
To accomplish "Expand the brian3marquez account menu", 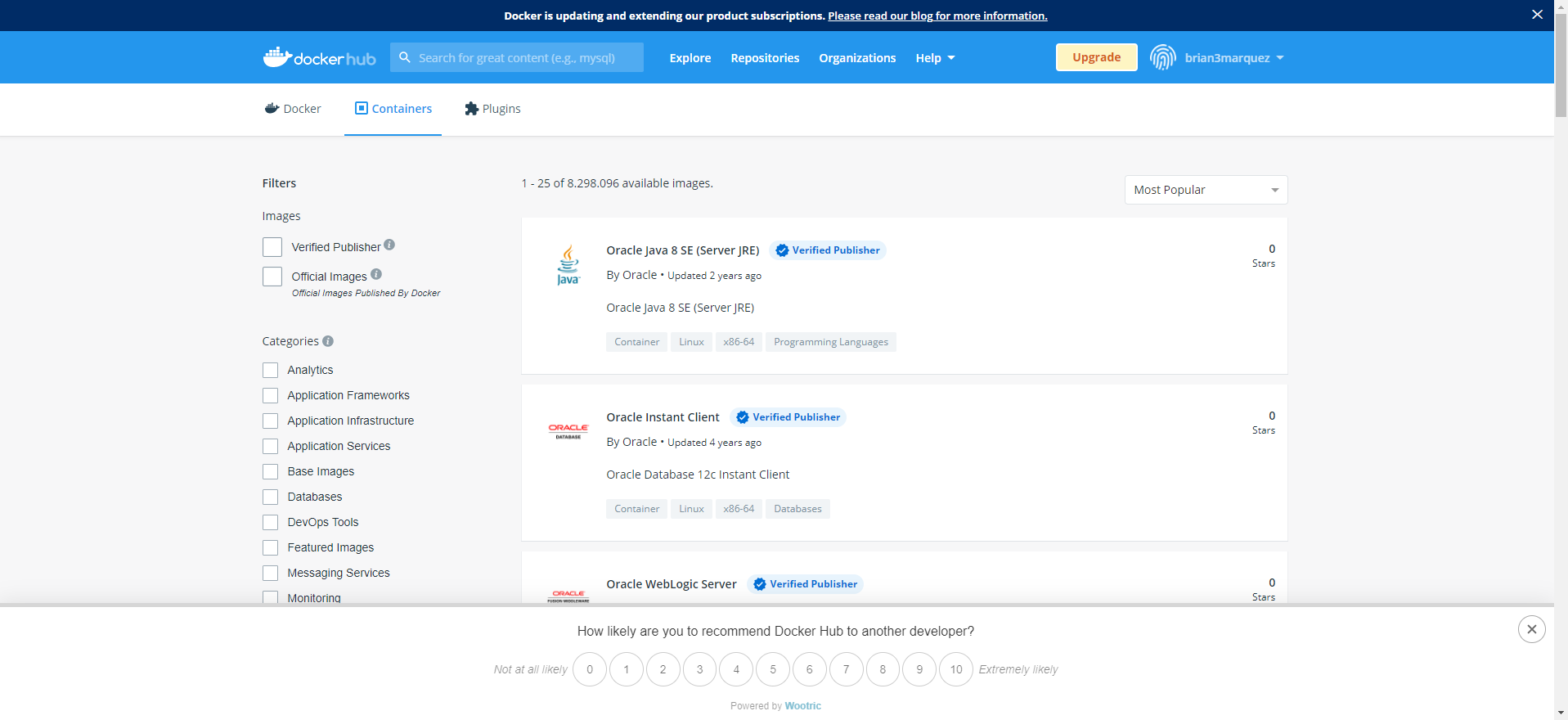I will coord(1234,58).
